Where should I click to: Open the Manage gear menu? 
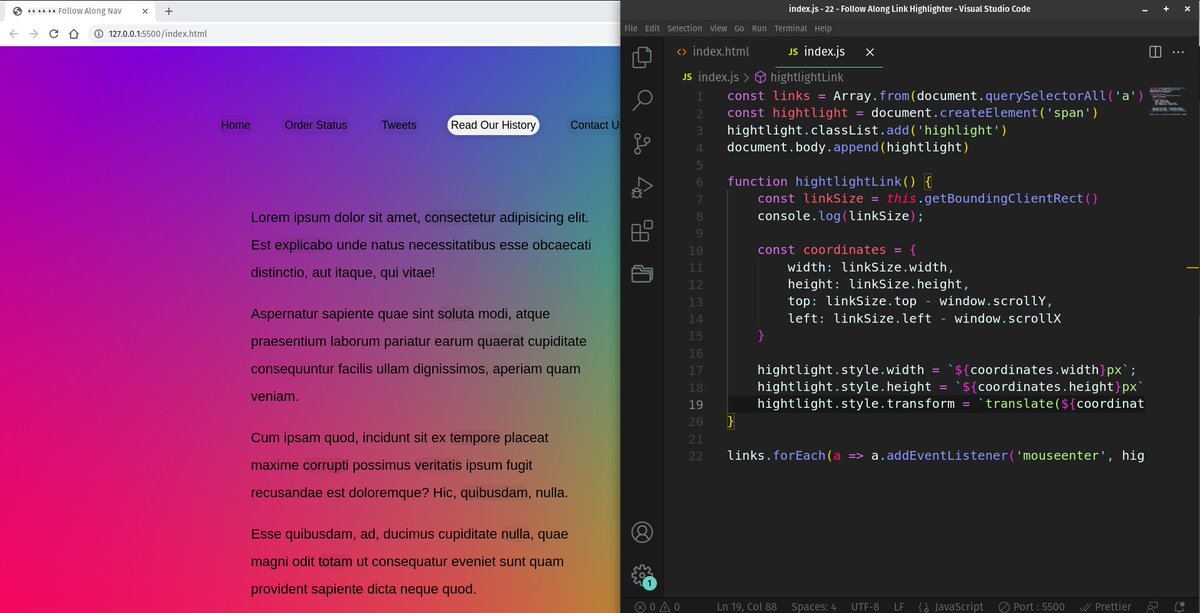pyautogui.click(x=642, y=575)
